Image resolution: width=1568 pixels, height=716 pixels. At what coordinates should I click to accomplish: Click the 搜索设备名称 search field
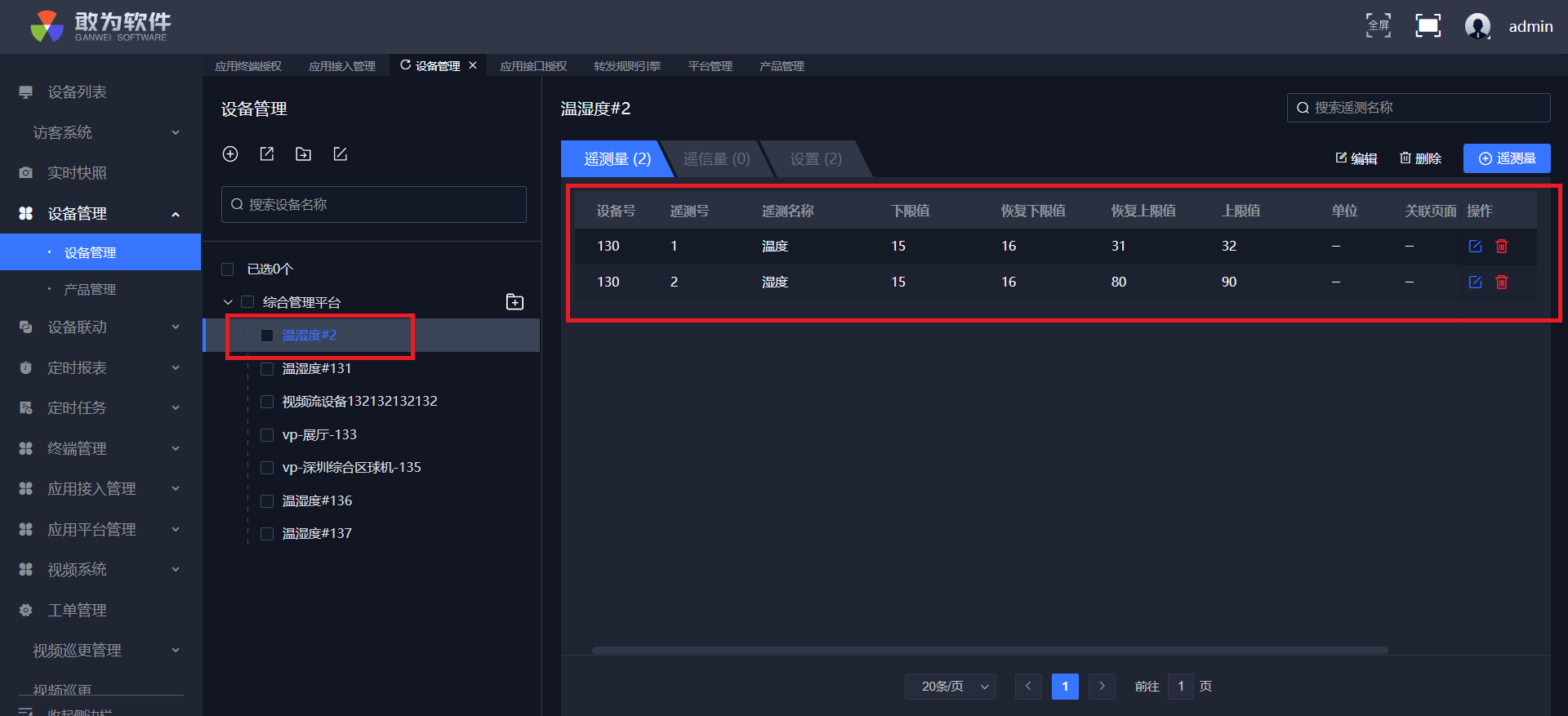[x=374, y=204]
